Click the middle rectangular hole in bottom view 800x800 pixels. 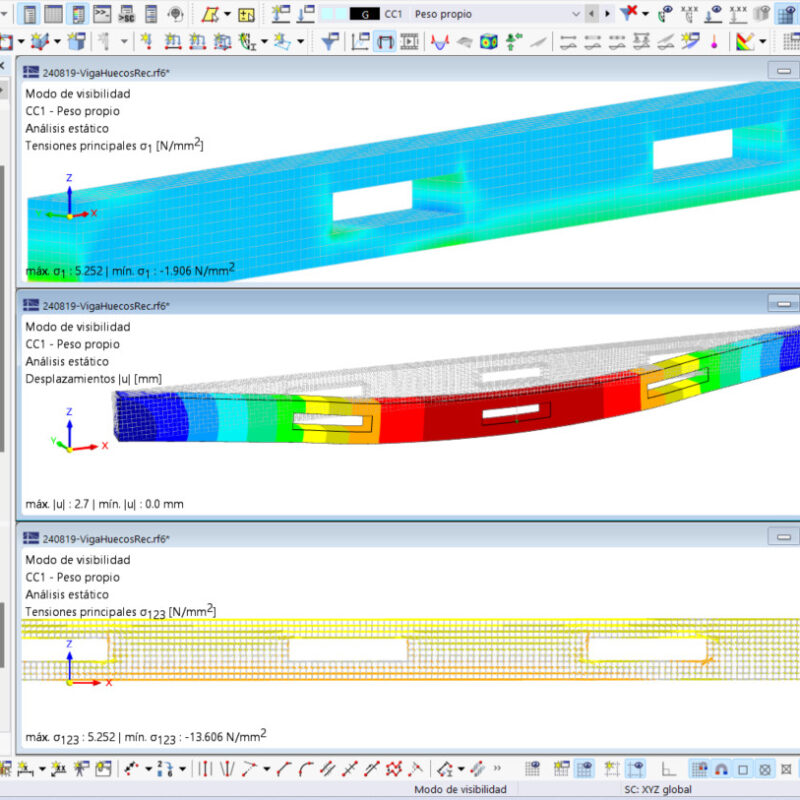[x=347, y=650]
